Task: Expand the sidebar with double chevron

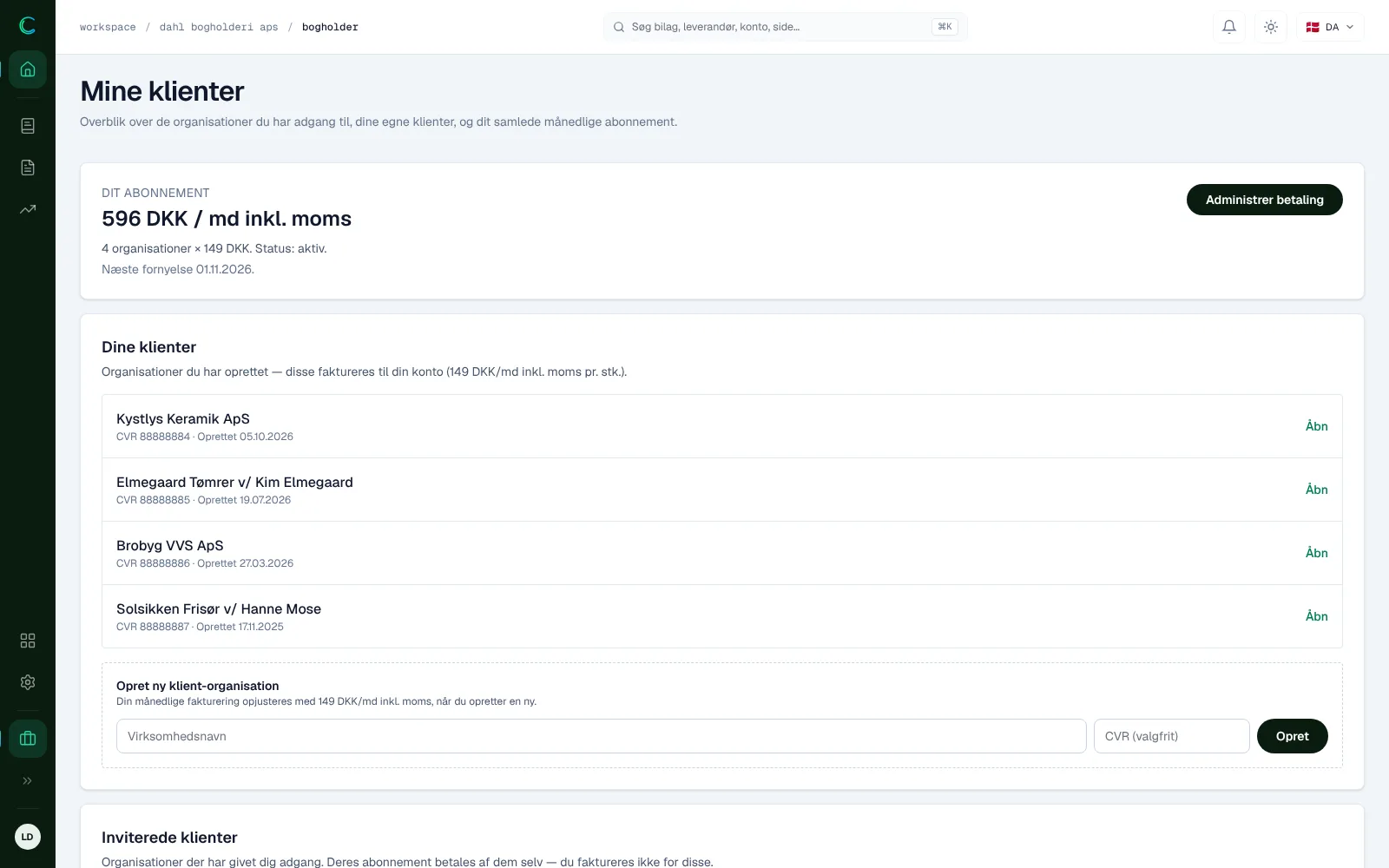Action: tap(28, 781)
